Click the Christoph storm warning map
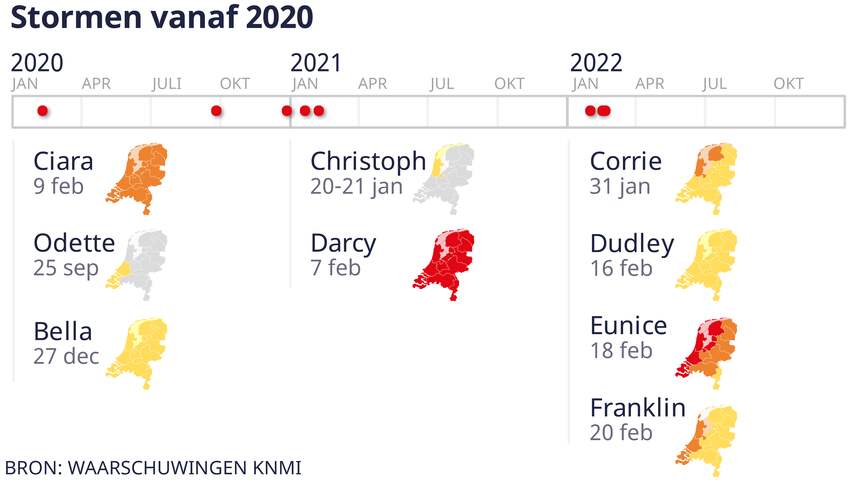Viewport: 854px width, 480px height. [444, 178]
